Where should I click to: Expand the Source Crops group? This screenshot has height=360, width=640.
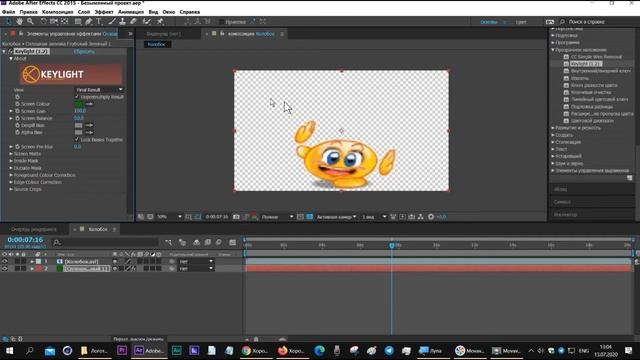[11, 189]
